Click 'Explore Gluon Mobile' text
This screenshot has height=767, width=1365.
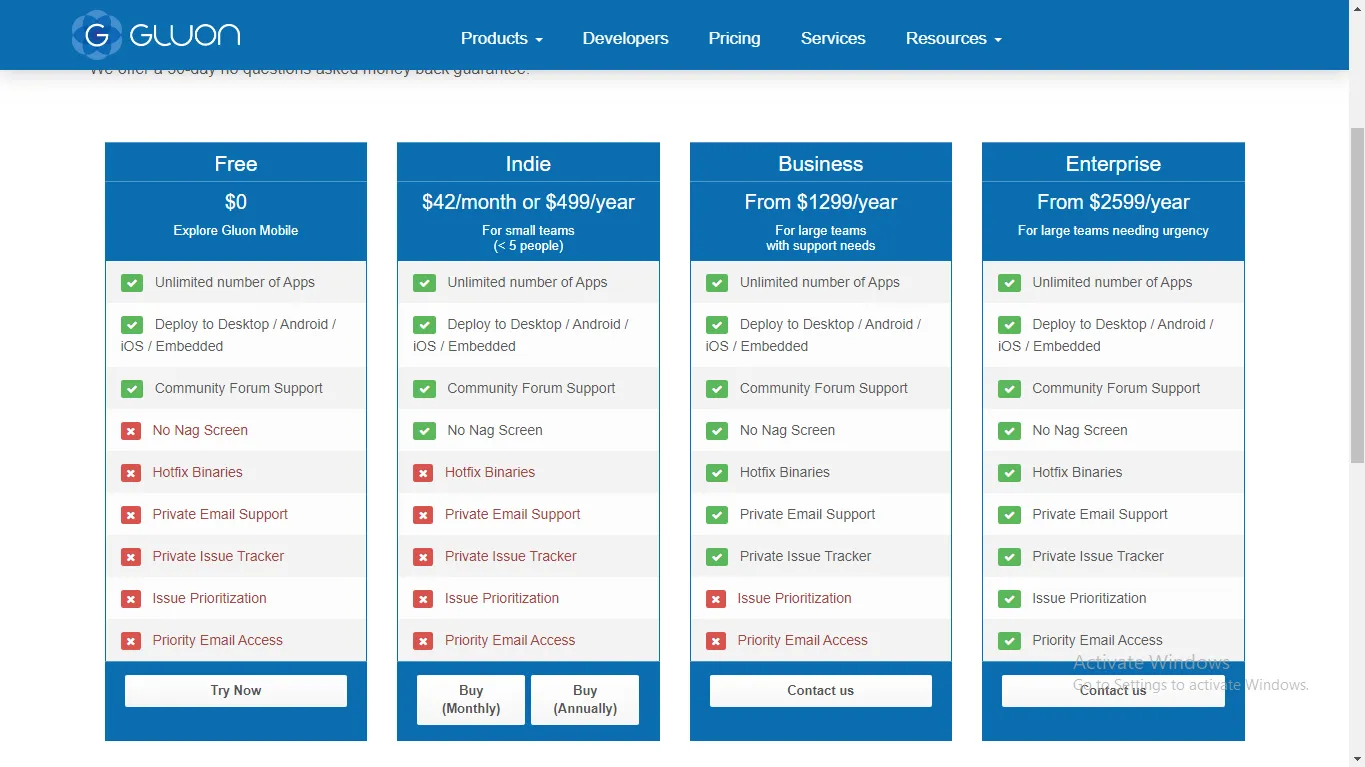pos(236,231)
